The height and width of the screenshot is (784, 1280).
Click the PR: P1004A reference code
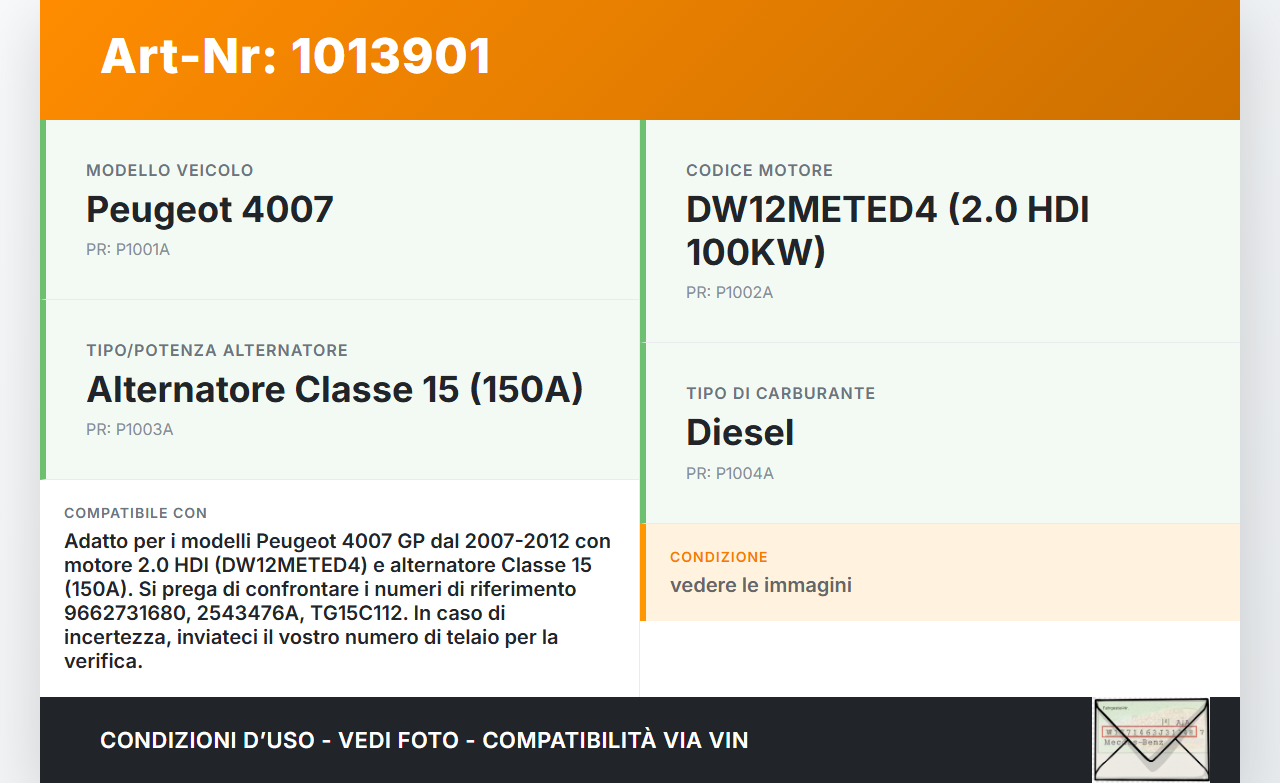coord(729,473)
